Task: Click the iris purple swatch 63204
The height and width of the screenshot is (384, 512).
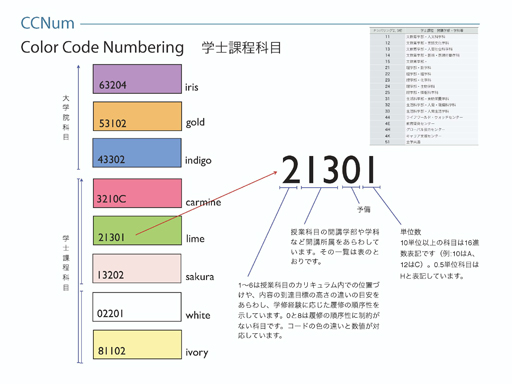Action: click(137, 79)
